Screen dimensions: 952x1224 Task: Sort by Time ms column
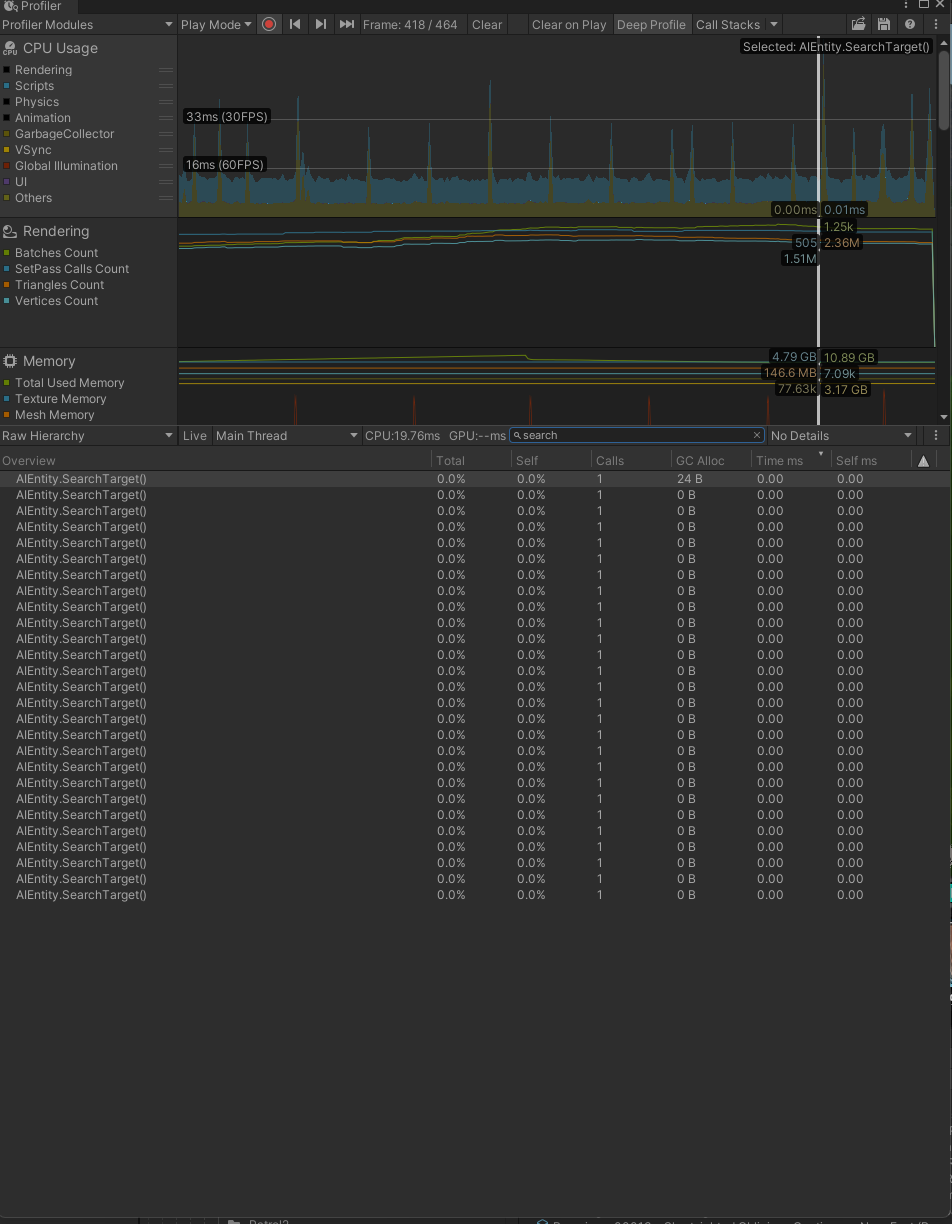(x=790, y=460)
